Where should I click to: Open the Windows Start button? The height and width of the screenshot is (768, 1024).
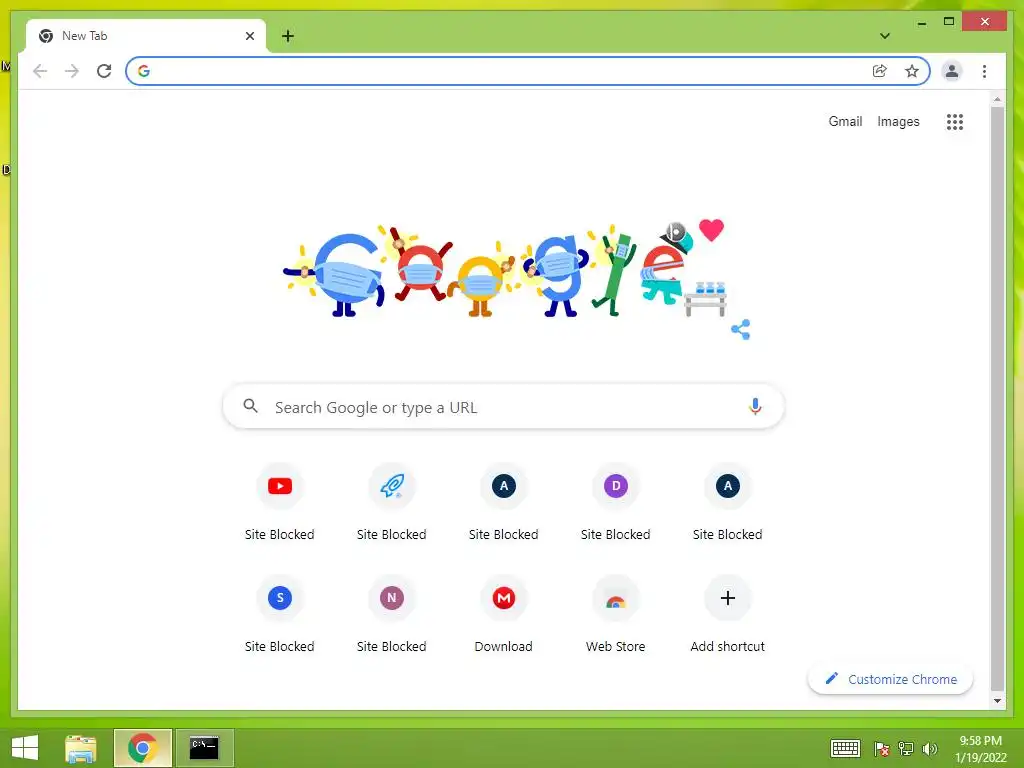click(x=25, y=748)
